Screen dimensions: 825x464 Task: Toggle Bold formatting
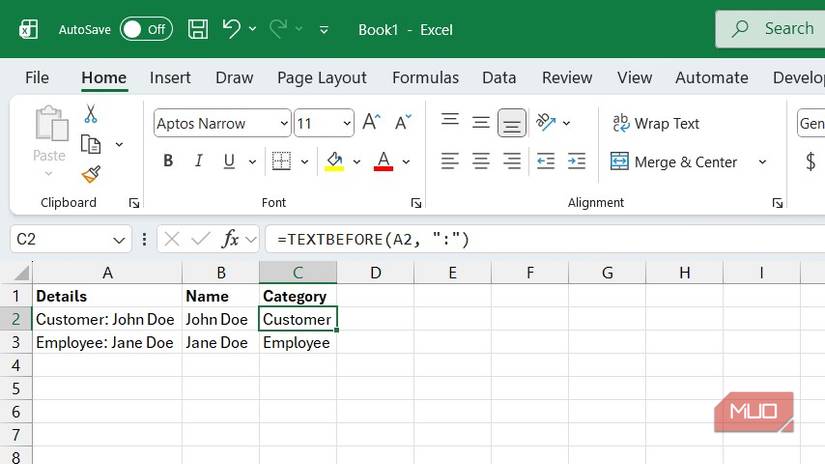[x=168, y=160]
